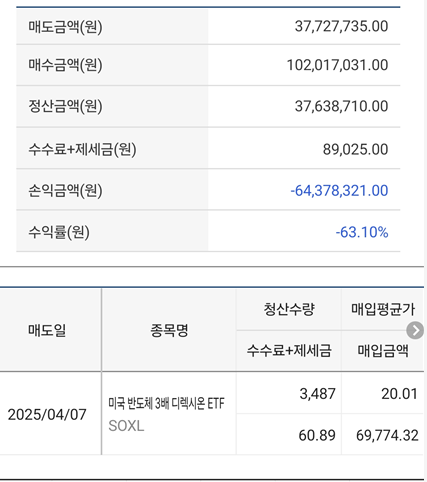Select the sell date 2025/04/07
The image size is (427, 482).
47,414
